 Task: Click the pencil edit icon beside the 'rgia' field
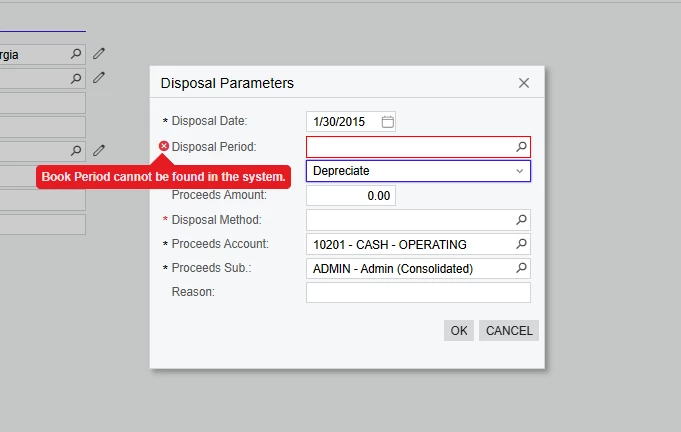point(99,54)
